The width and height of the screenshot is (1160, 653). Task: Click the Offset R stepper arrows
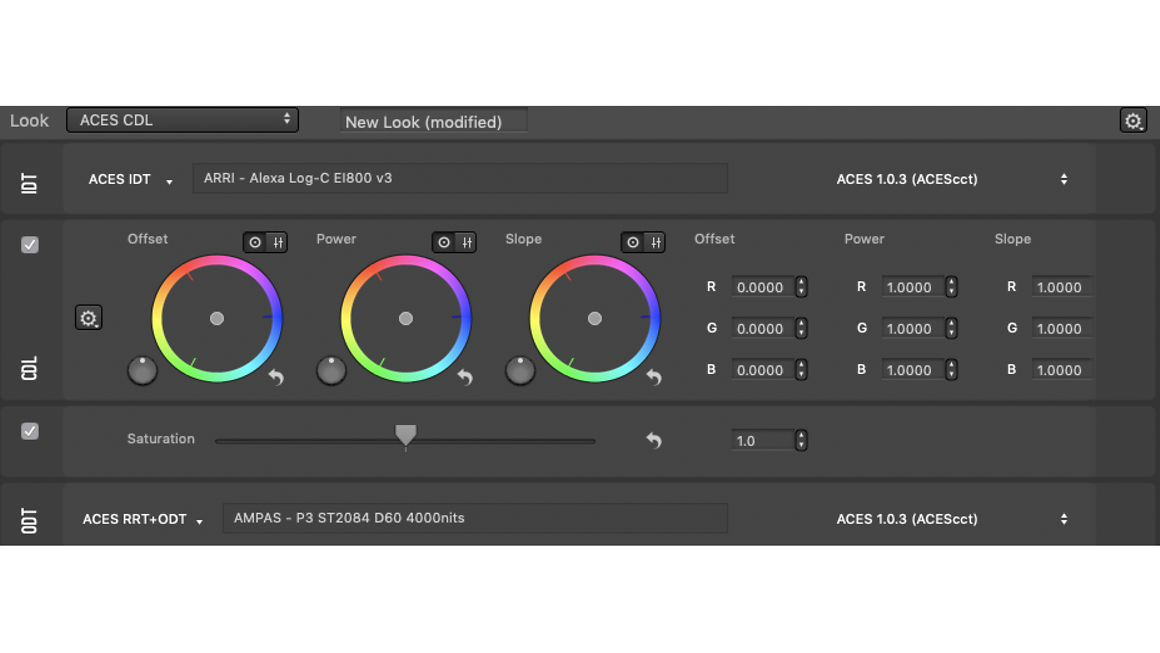tap(801, 287)
